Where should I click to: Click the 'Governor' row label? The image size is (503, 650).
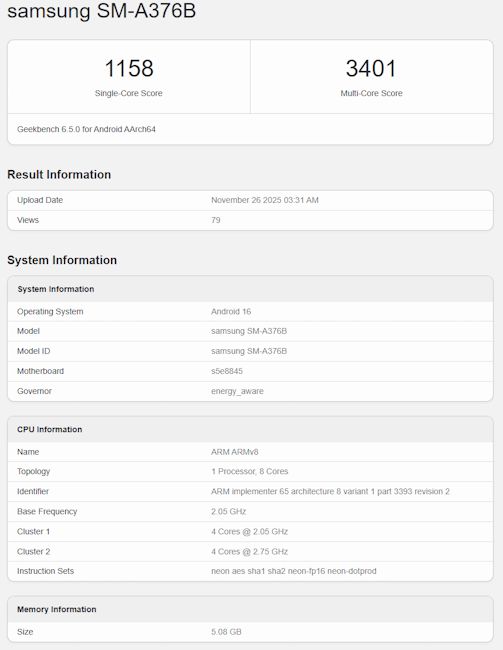34,391
